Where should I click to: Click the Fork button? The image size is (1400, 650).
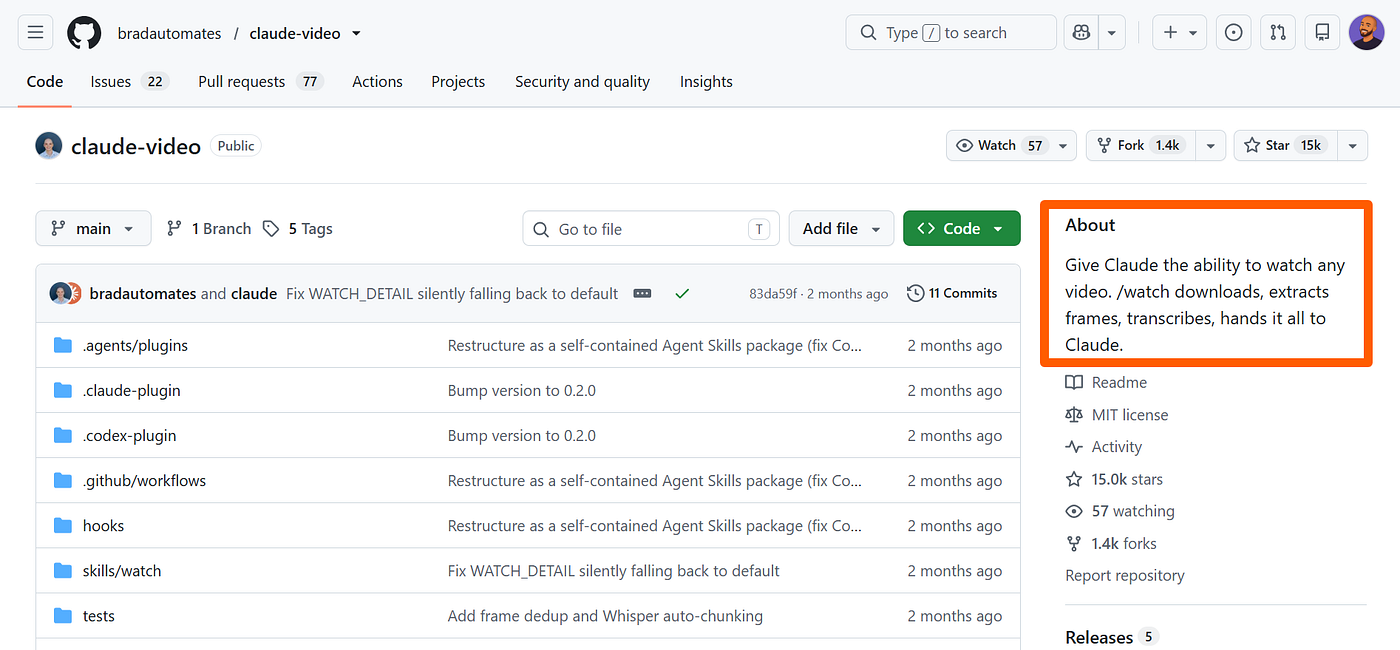click(1140, 146)
